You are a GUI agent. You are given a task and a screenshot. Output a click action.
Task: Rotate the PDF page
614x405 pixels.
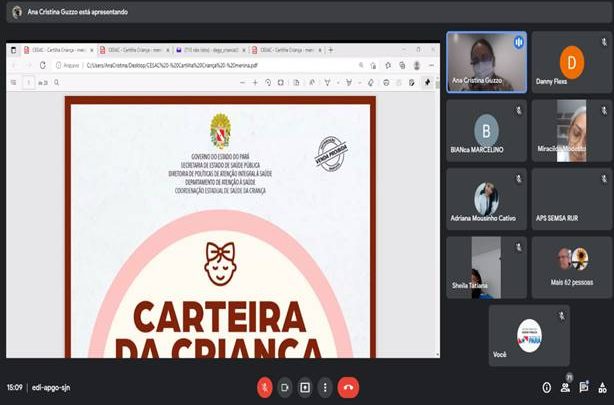pos(268,83)
